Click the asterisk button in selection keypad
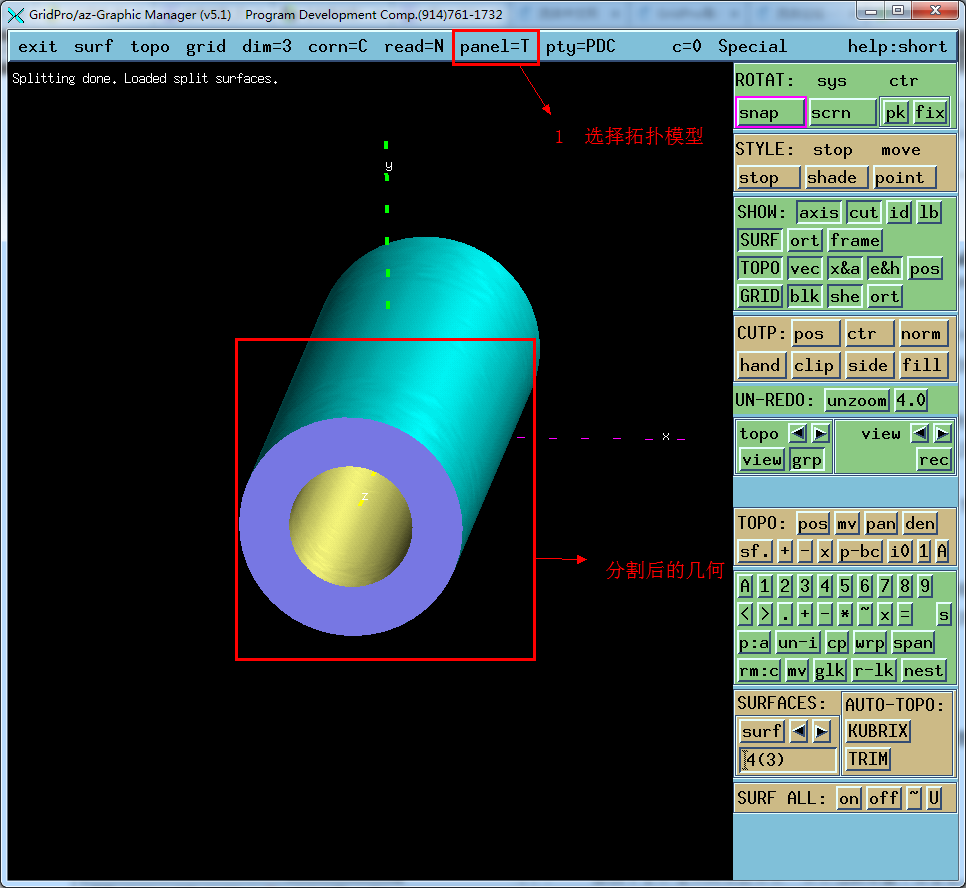Viewport: 966px width, 888px height. [845, 614]
